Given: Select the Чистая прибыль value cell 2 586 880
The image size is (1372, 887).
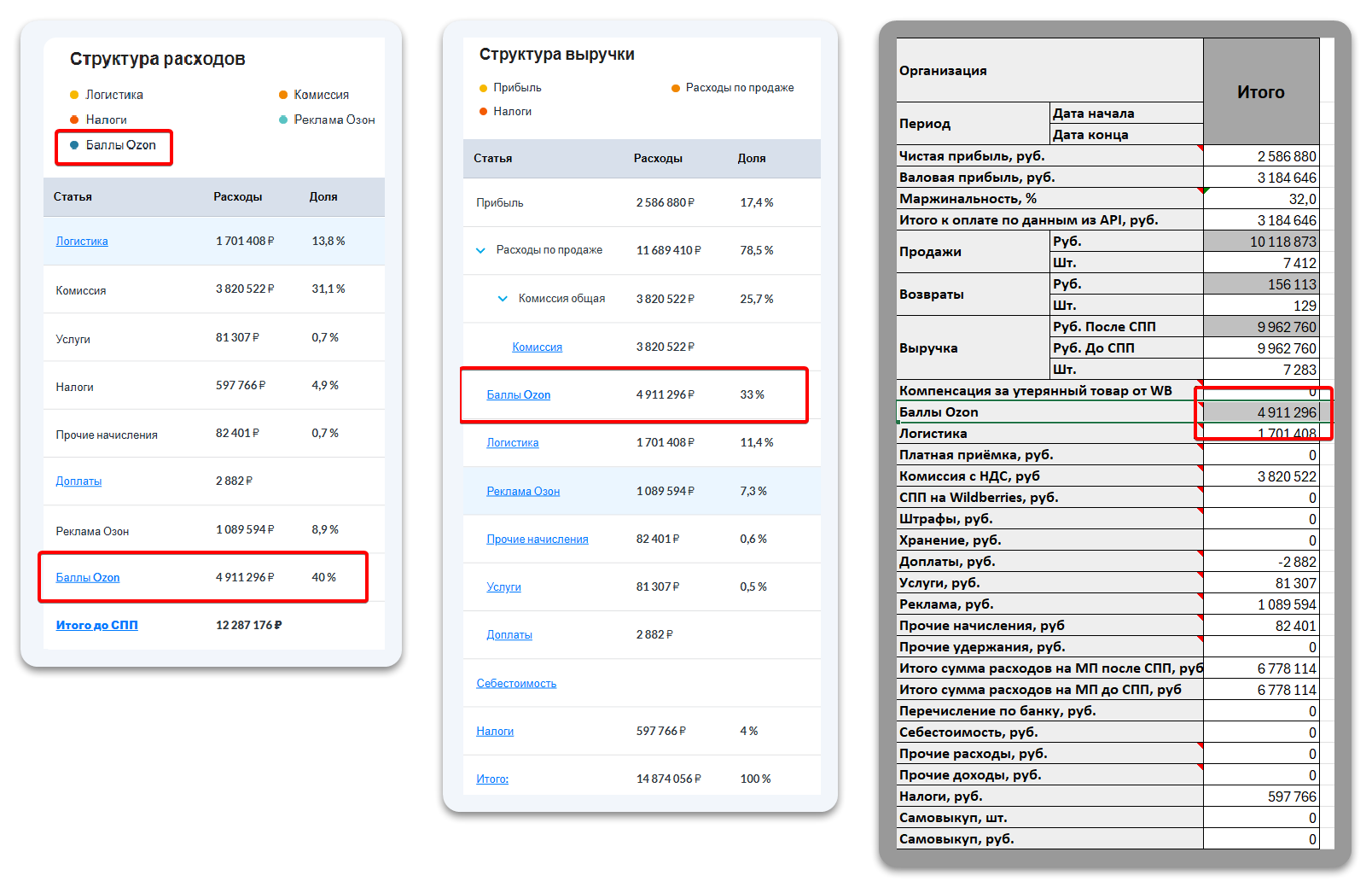Looking at the screenshot, I should 1260,156.
